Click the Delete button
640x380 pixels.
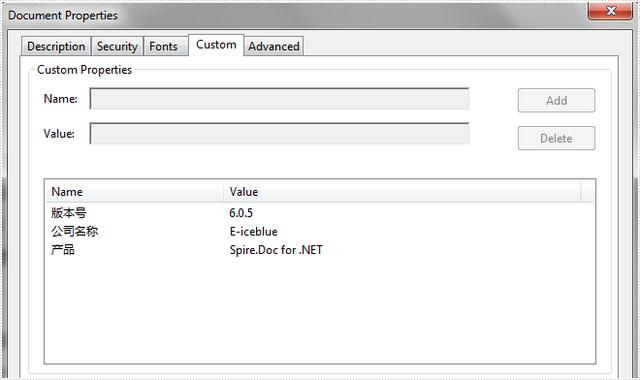(x=556, y=138)
